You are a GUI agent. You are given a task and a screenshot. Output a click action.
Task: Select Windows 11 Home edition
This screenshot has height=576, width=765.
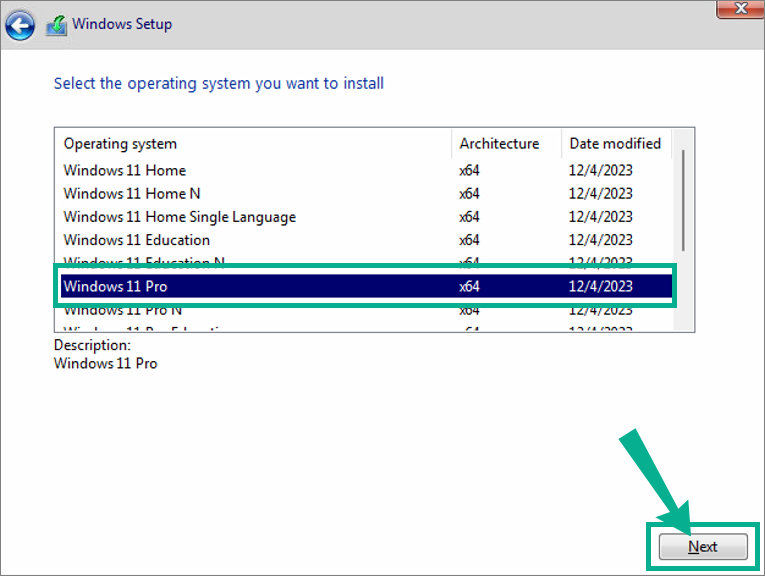point(366,170)
